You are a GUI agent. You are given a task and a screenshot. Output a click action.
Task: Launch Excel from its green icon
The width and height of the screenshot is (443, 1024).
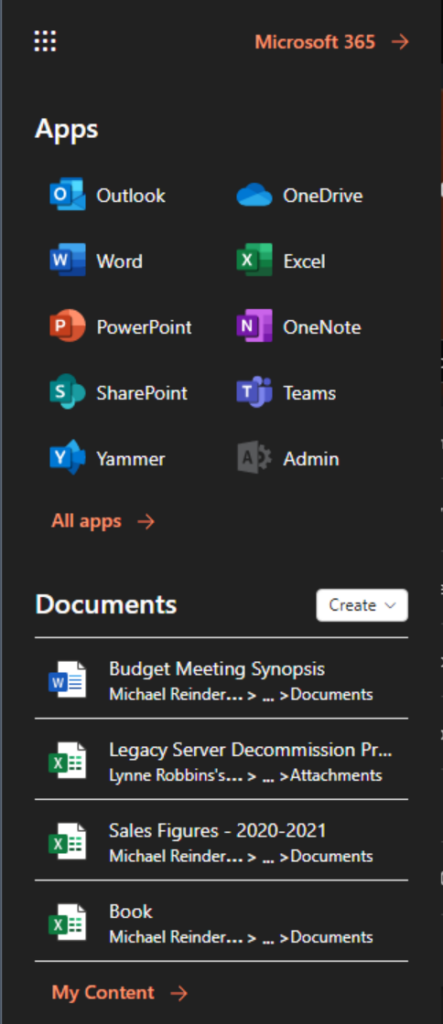(254, 261)
